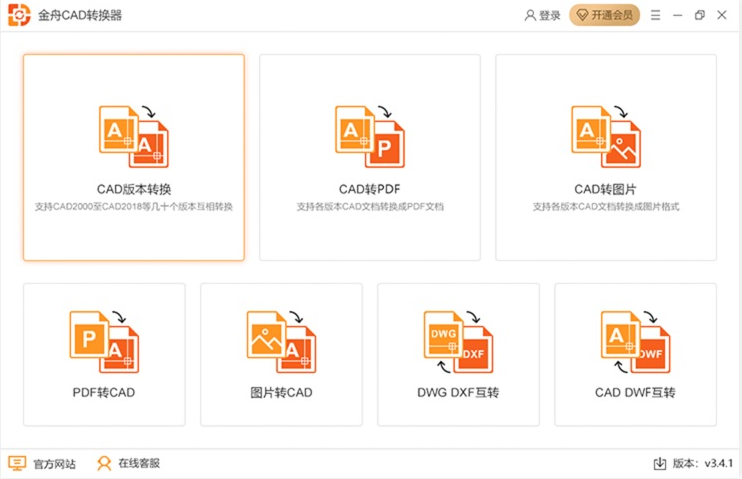Open the CAD转PDF conversion icon

[x=370, y=137]
